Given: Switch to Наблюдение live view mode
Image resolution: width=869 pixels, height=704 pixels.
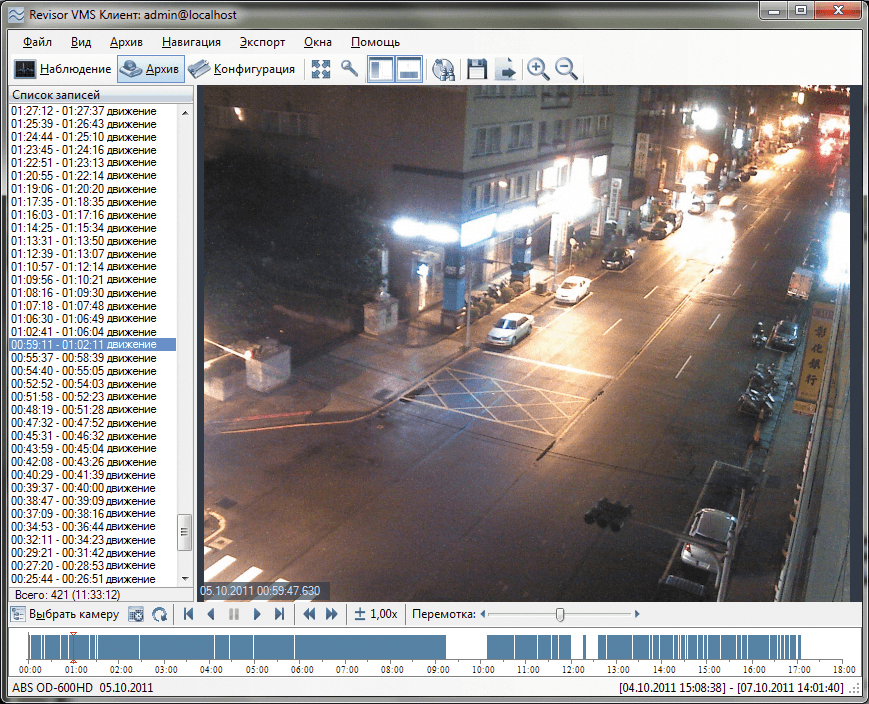Looking at the screenshot, I should (63, 69).
